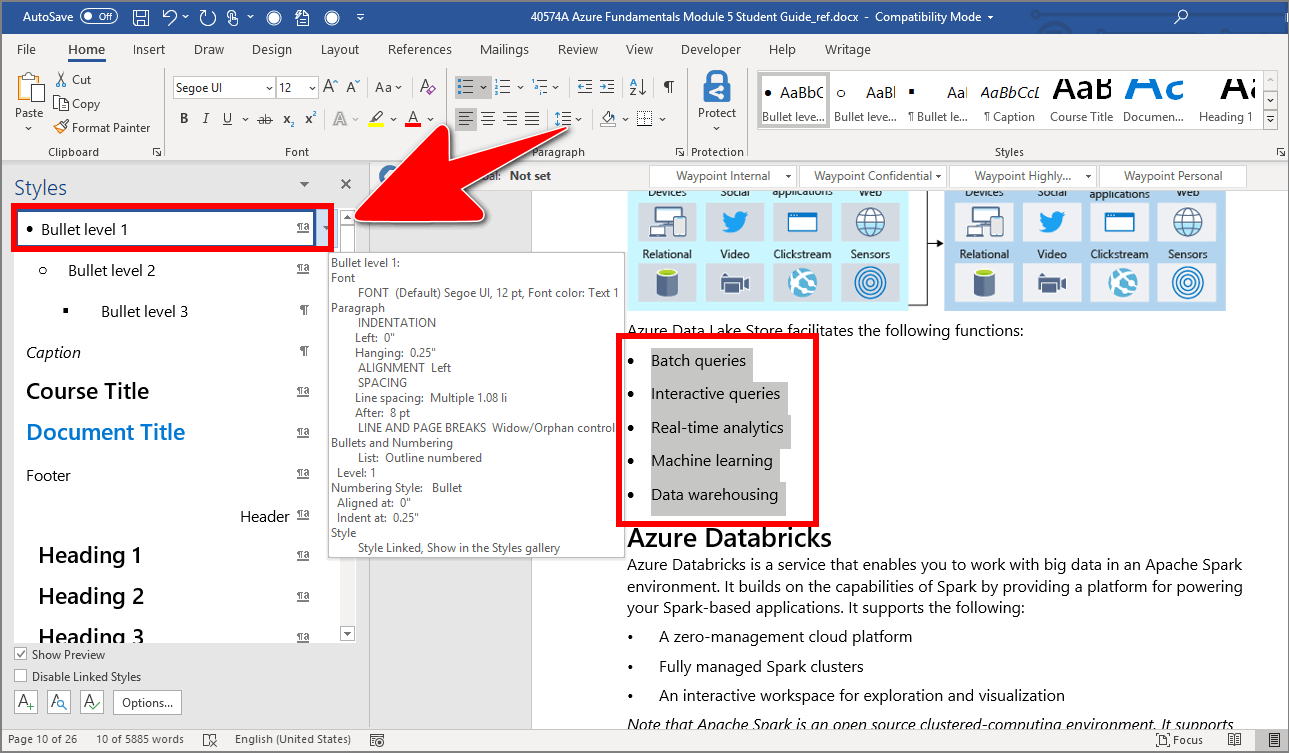
Task: Apply the Document Title style in pane
Action: (175, 432)
